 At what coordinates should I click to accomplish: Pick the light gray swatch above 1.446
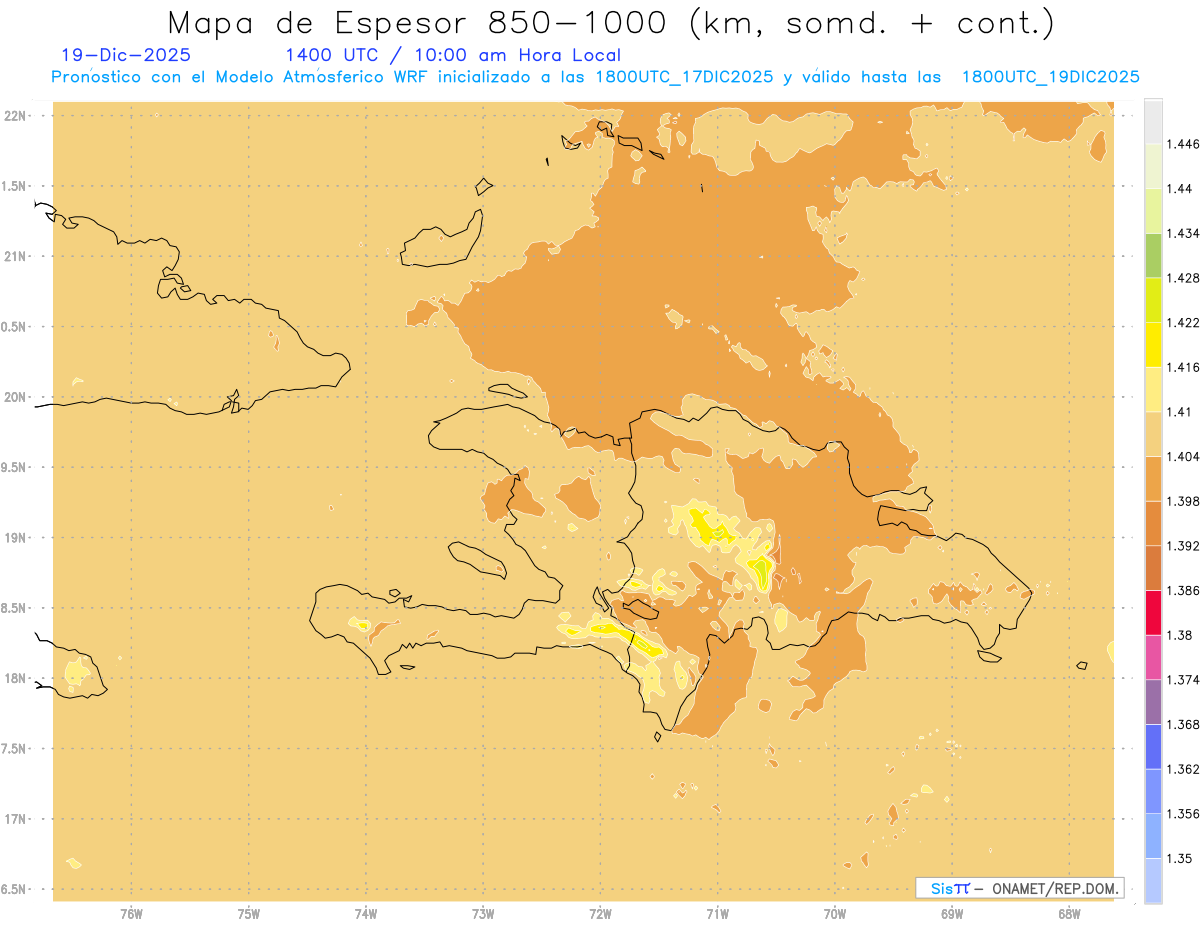point(1153,121)
